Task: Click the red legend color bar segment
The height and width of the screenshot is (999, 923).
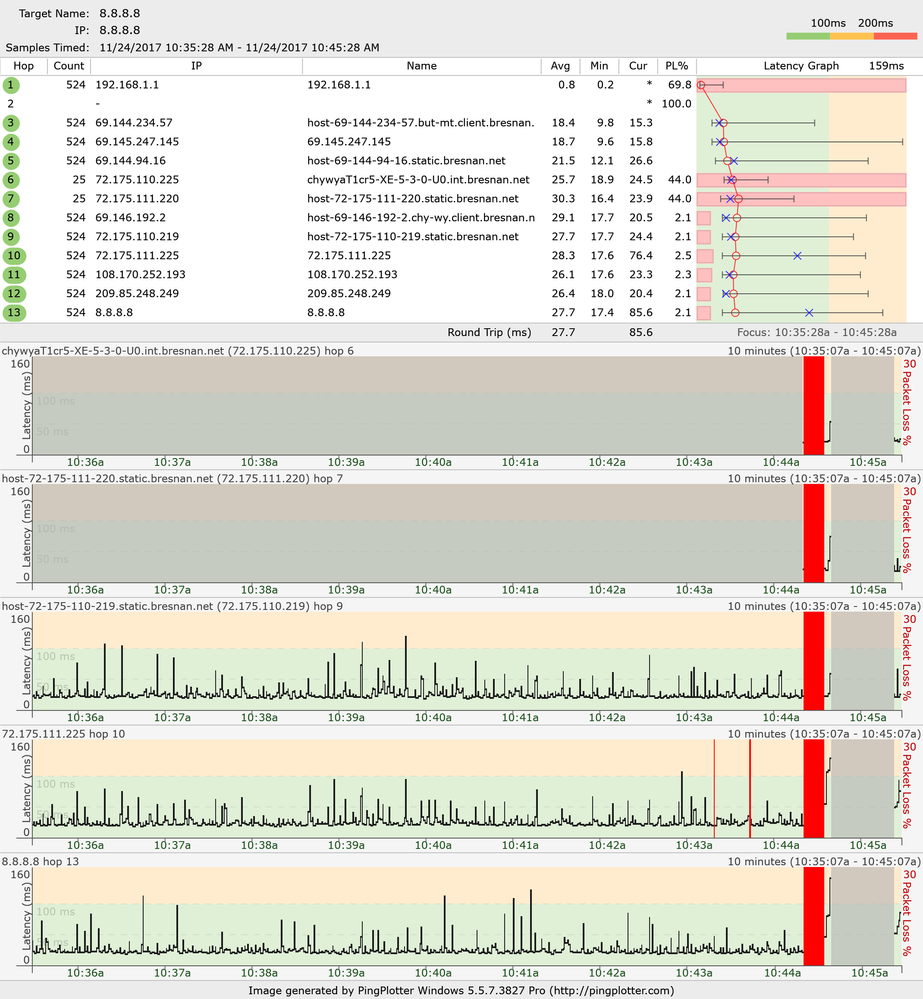Action: pyautogui.click(x=895, y=36)
